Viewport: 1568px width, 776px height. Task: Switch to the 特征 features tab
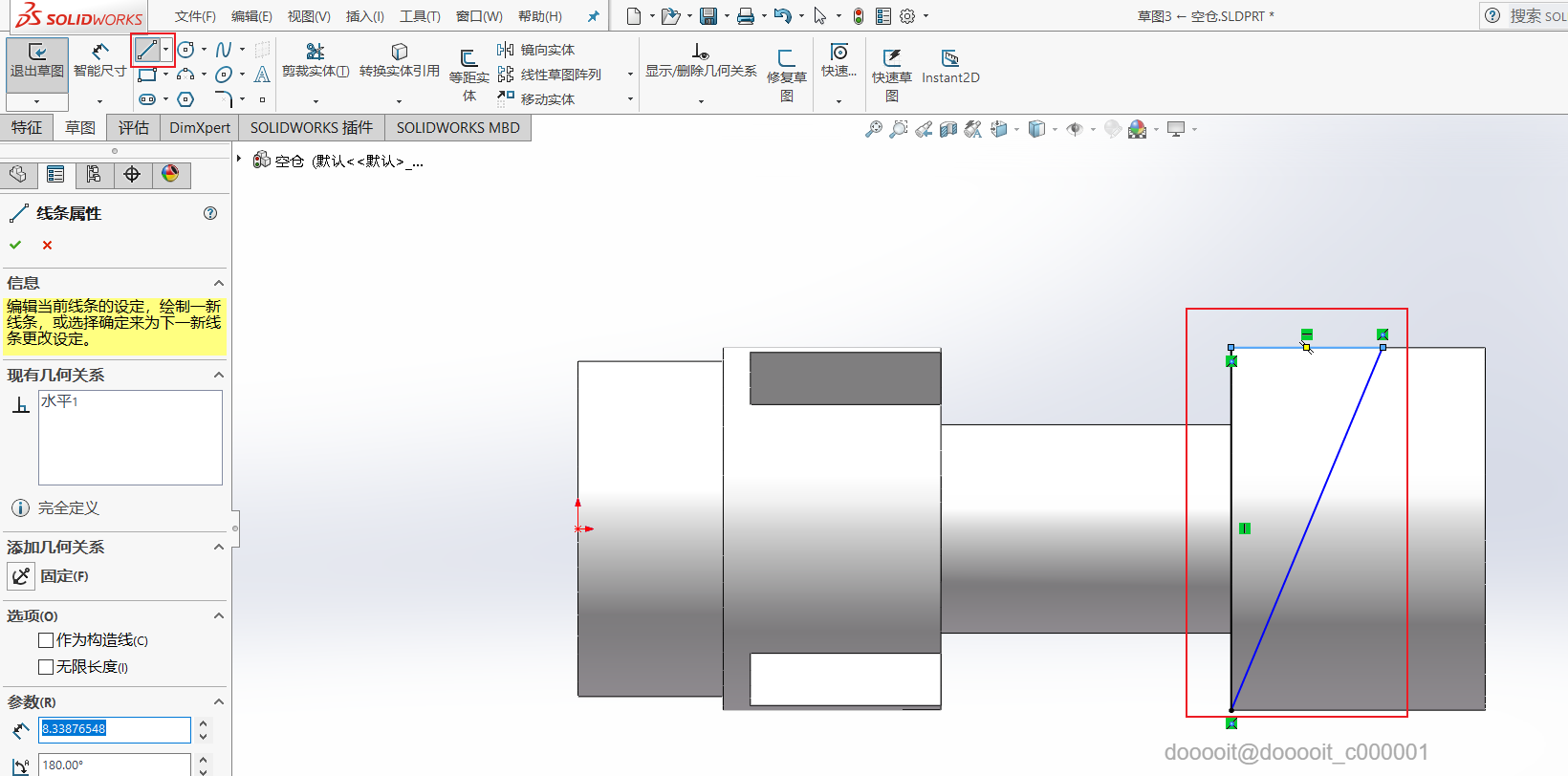click(27, 128)
